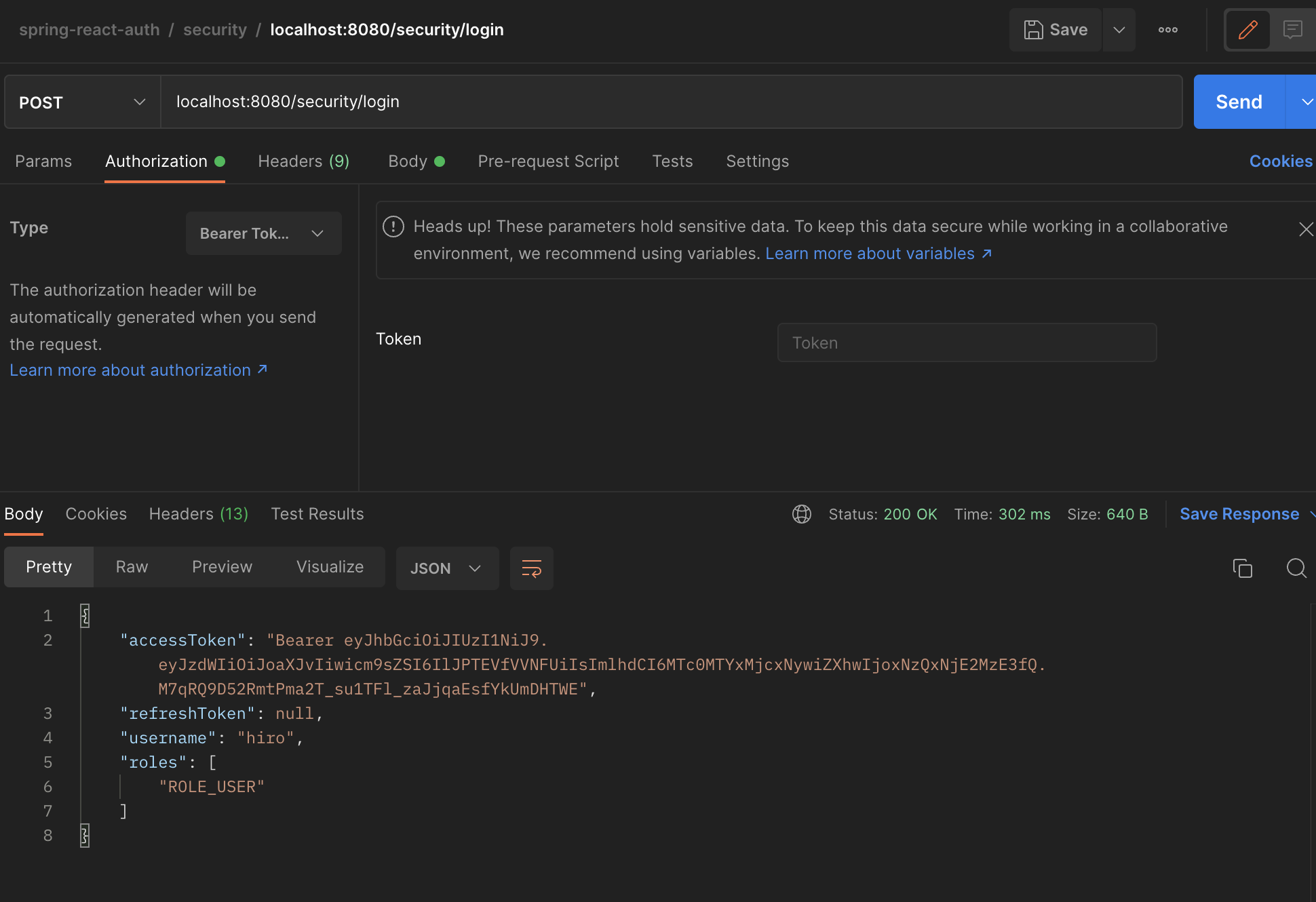Expand the Save options arrow

[x=1119, y=30]
